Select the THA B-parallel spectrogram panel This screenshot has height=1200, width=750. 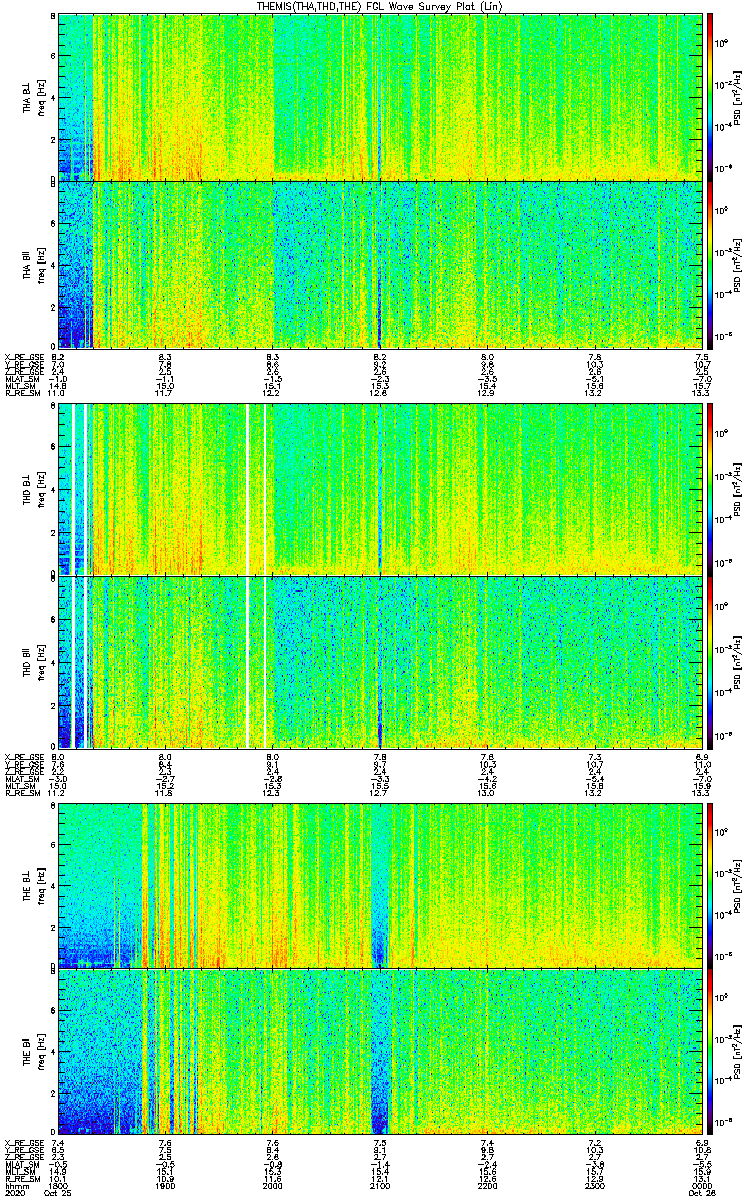click(380, 264)
